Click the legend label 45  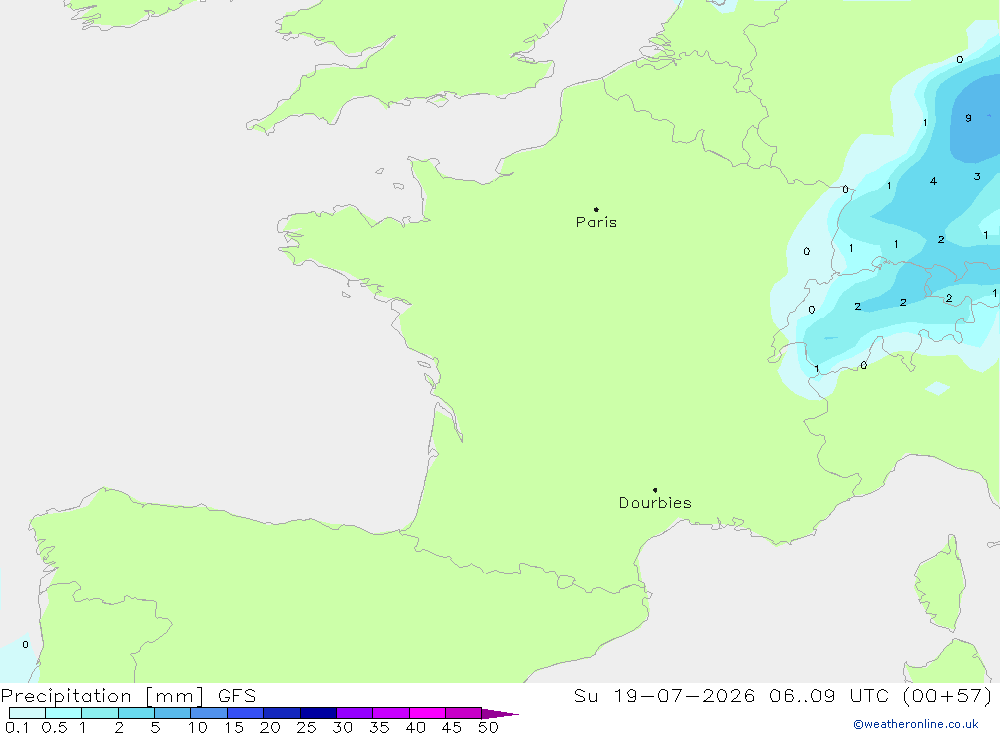[452, 727]
